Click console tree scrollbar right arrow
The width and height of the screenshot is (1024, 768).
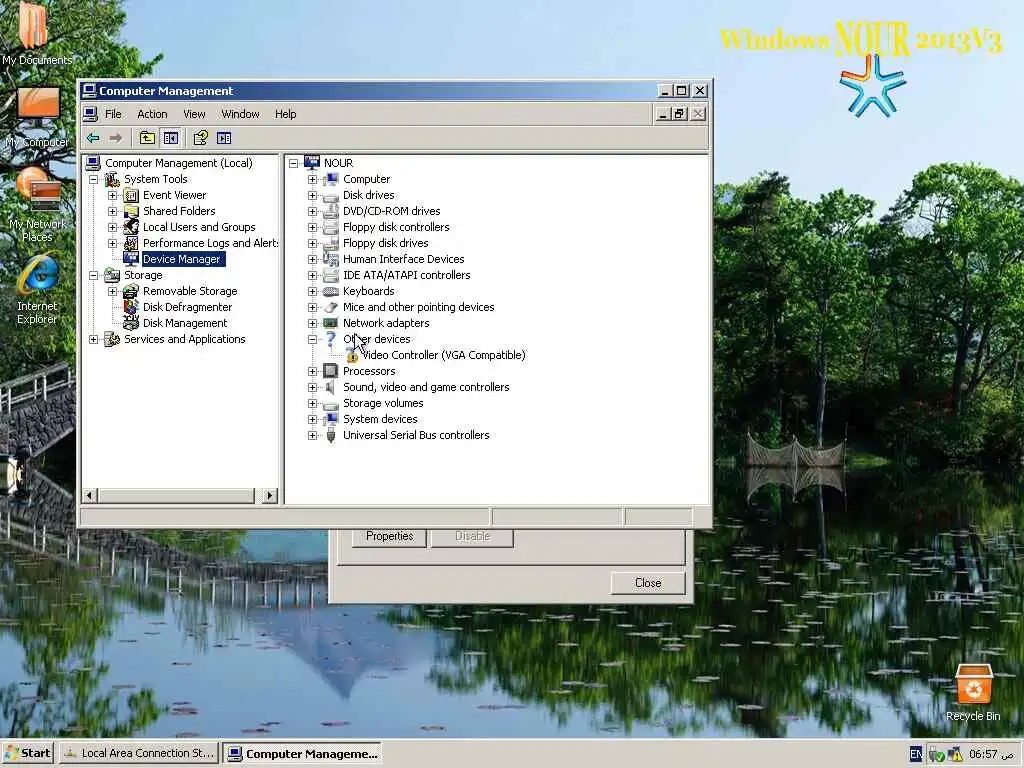pos(269,496)
